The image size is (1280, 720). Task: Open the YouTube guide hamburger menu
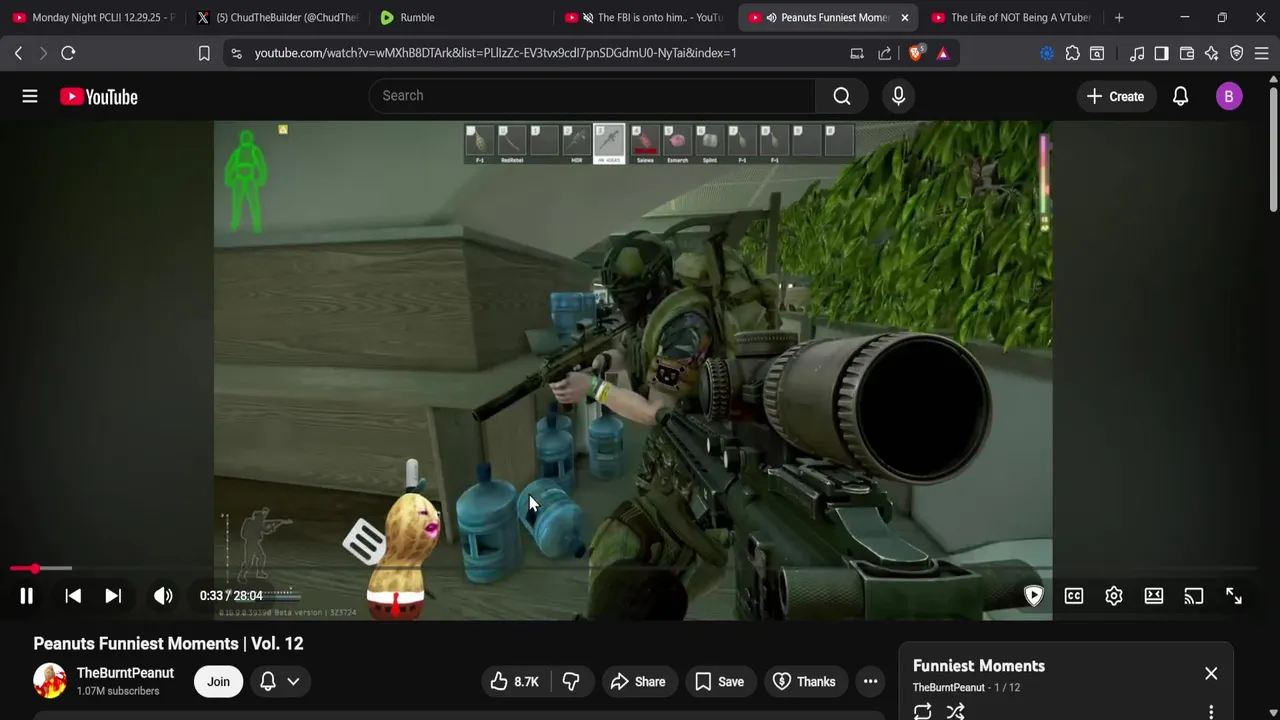click(30, 96)
